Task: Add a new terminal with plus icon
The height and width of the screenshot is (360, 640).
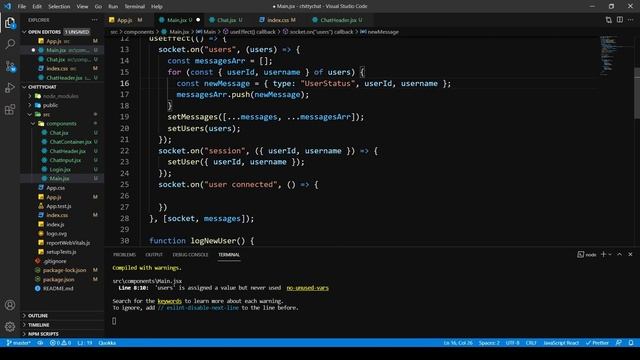Action: (x=603, y=254)
